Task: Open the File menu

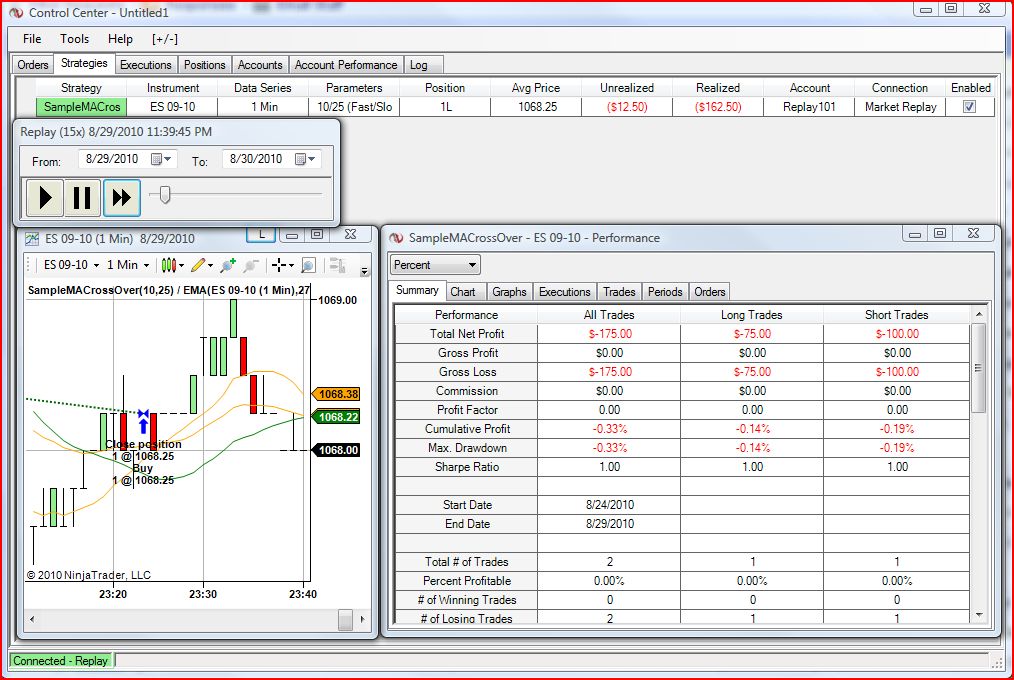Action: (x=32, y=39)
